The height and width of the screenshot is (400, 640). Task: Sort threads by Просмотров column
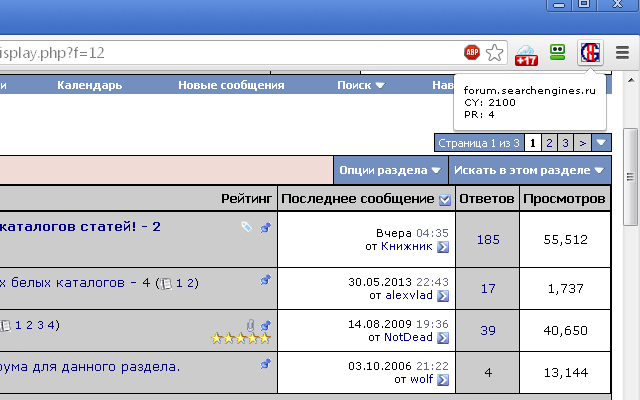(564, 199)
